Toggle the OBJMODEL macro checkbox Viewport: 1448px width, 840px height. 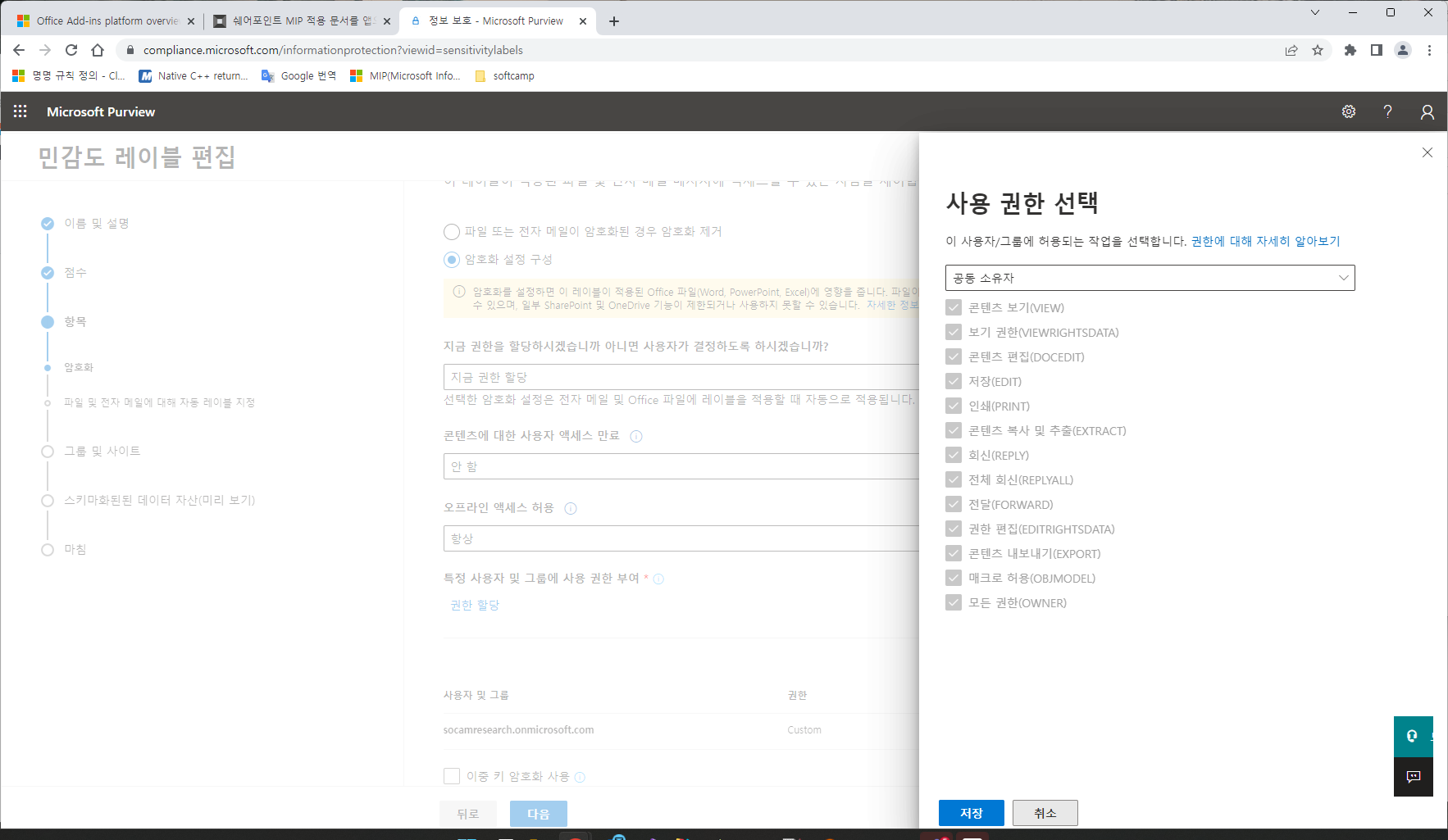[x=954, y=578]
